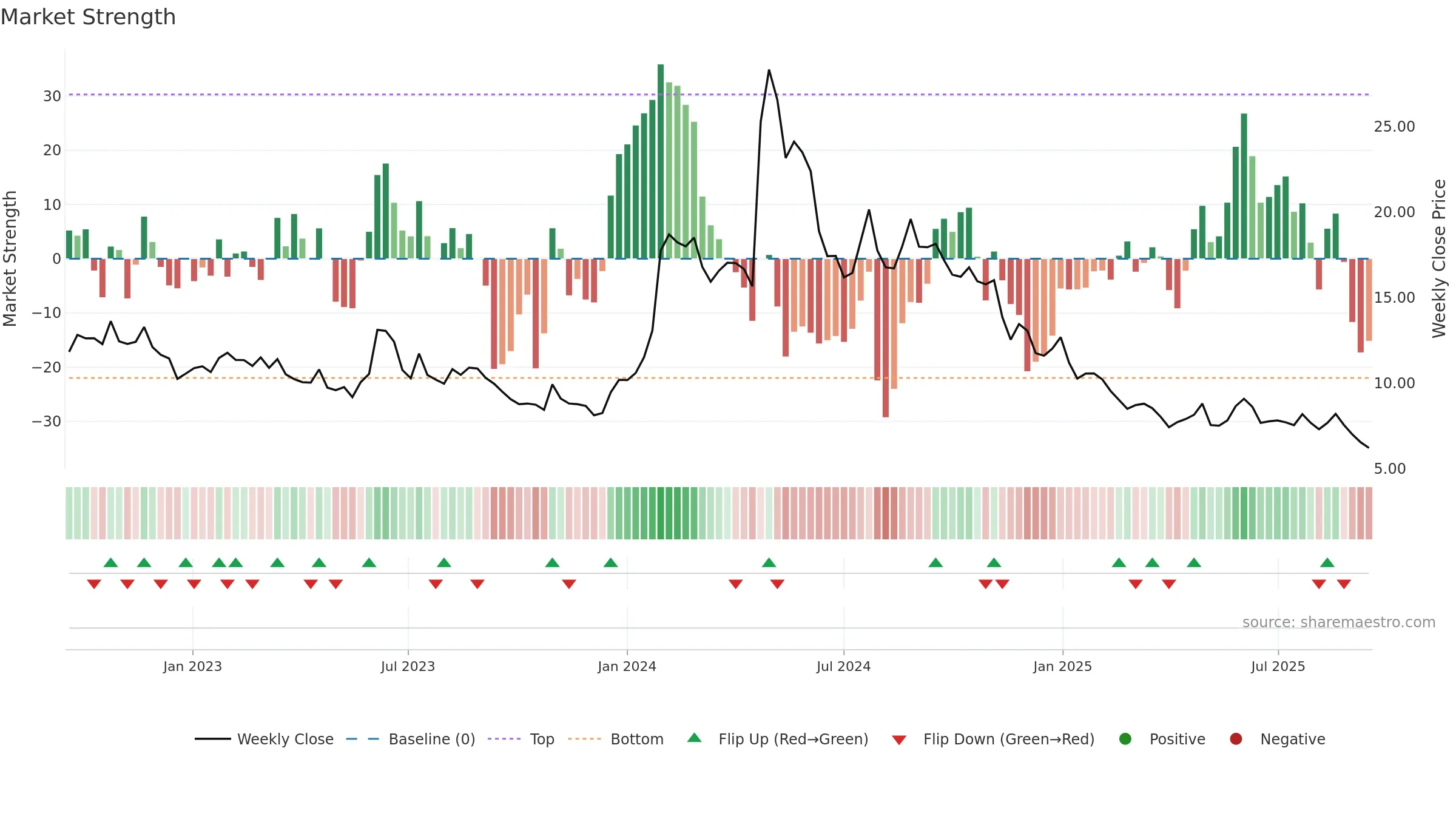Click the Jul 2023 x-axis label
Screen dimensions: 1456x819
408,666
